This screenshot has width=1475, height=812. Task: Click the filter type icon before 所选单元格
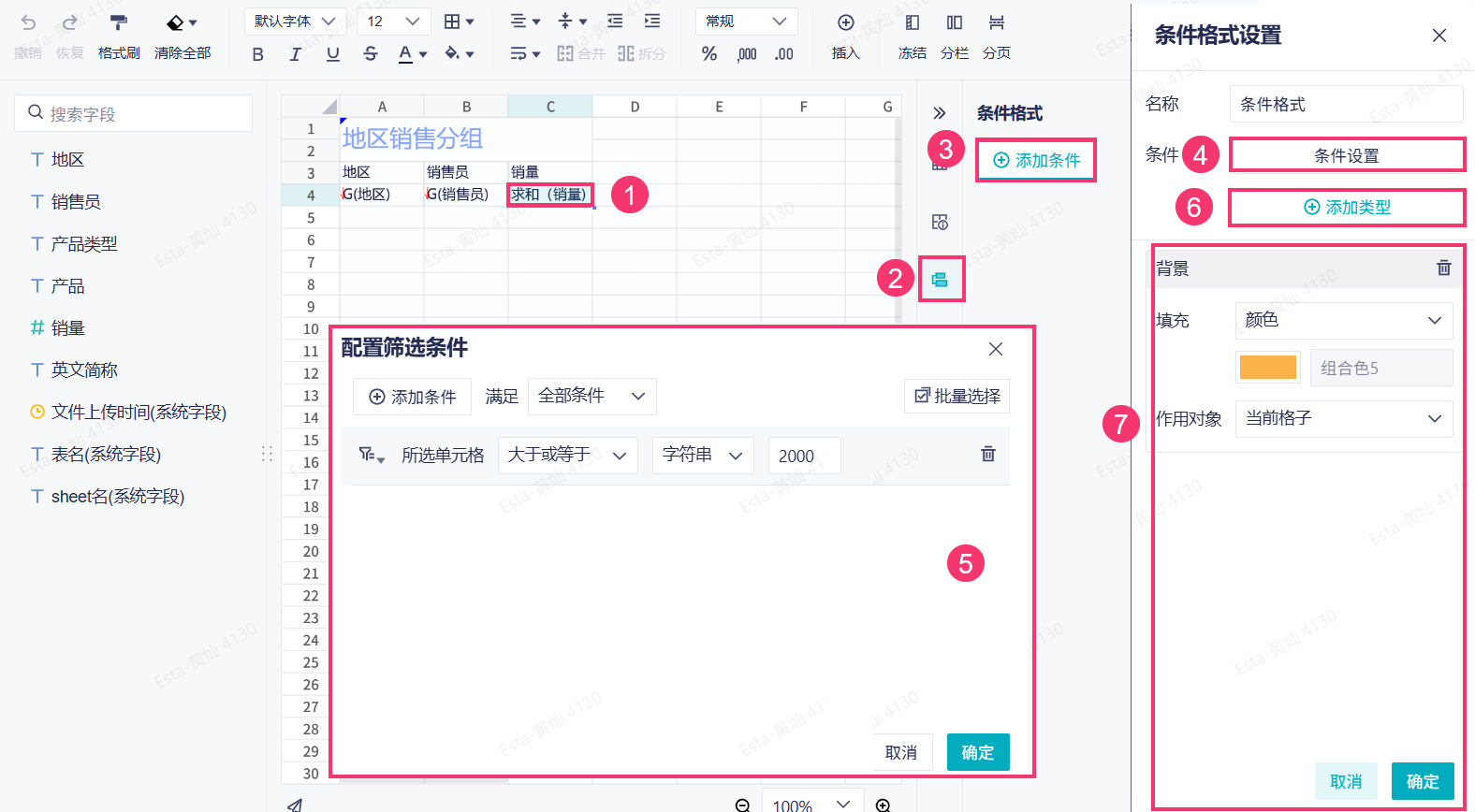[x=372, y=456]
